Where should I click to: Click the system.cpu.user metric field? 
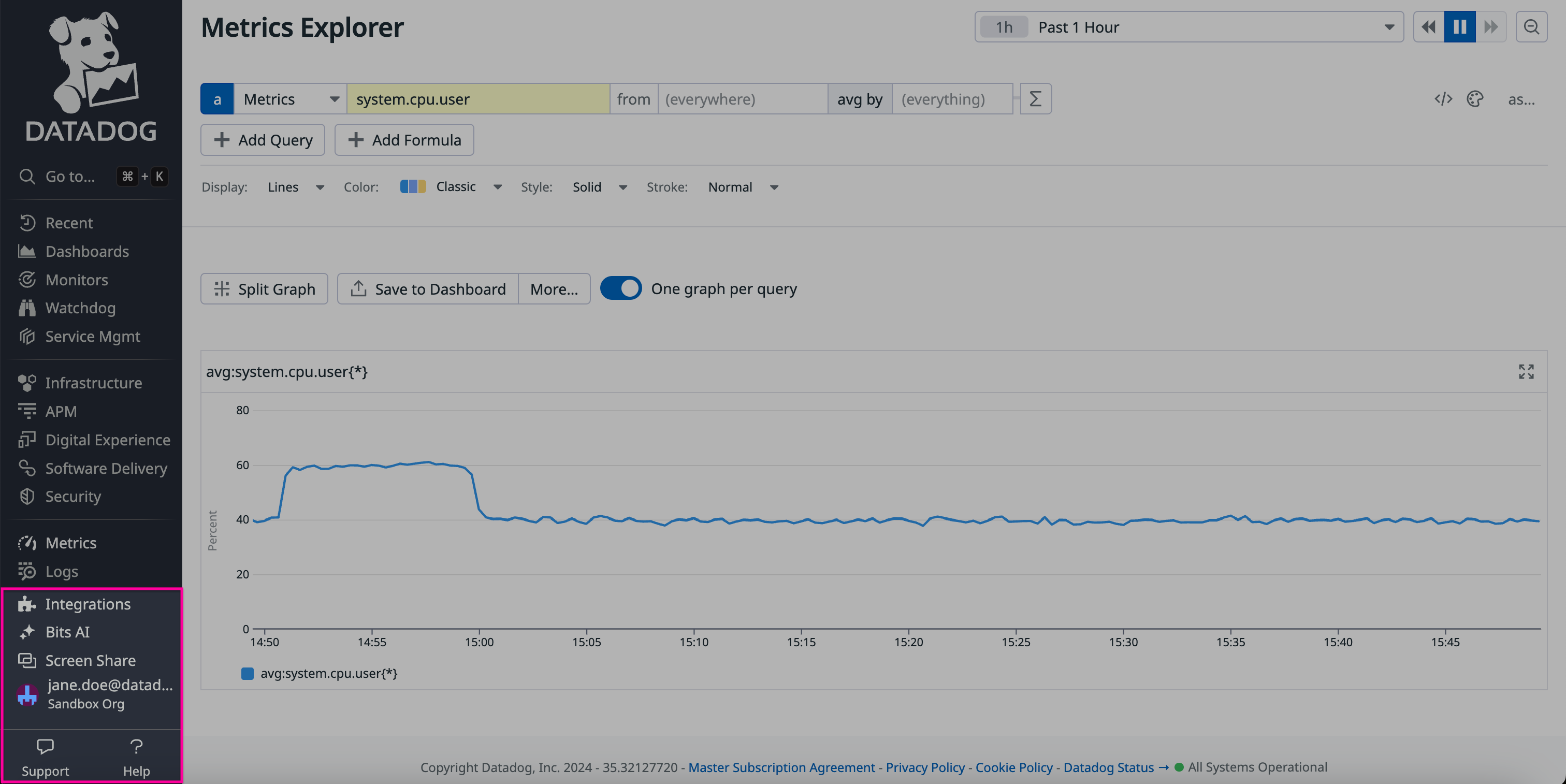click(478, 99)
